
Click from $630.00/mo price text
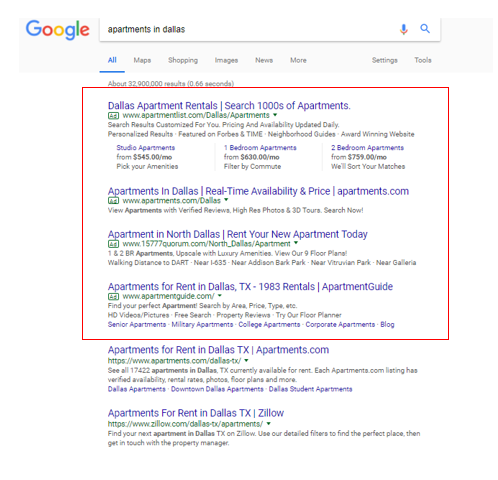coord(252,157)
